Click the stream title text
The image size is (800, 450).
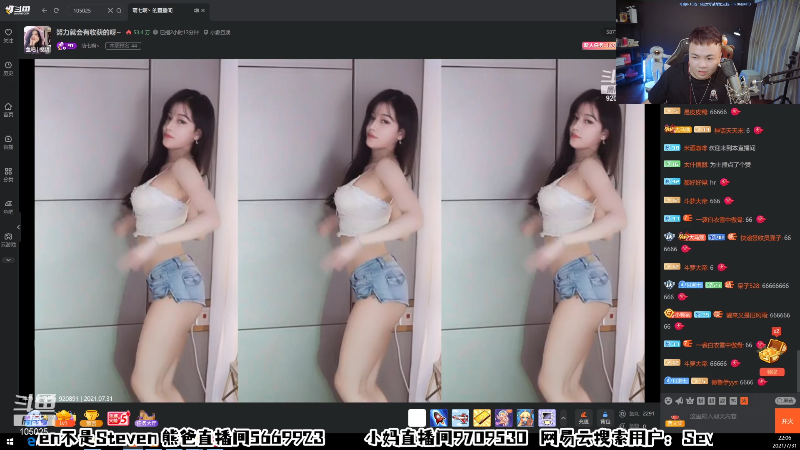click(88, 32)
